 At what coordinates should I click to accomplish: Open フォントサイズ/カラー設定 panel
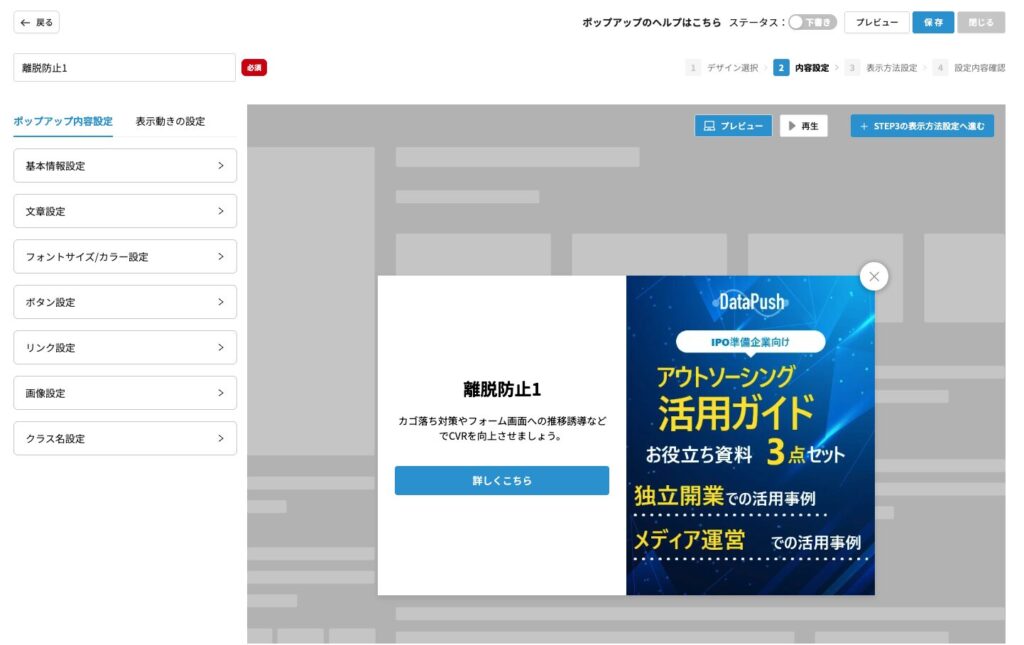(x=125, y=257)
